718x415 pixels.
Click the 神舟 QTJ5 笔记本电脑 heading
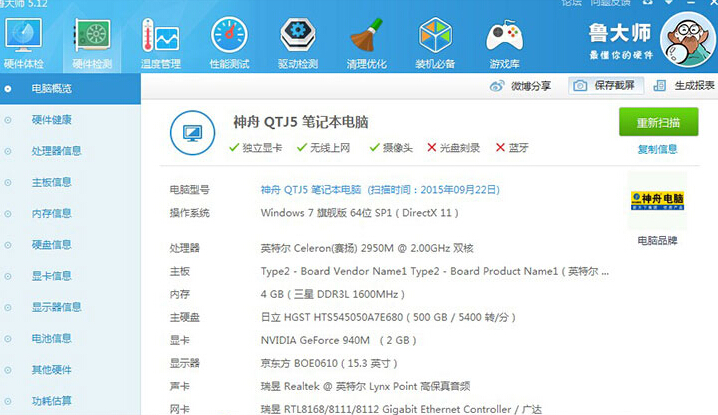tap(301, 122)
